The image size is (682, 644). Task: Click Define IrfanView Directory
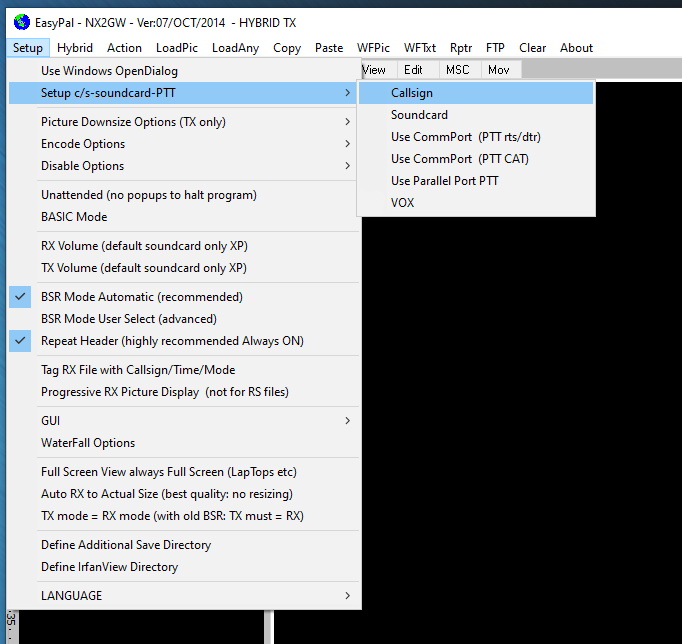[x=109, y=567]
